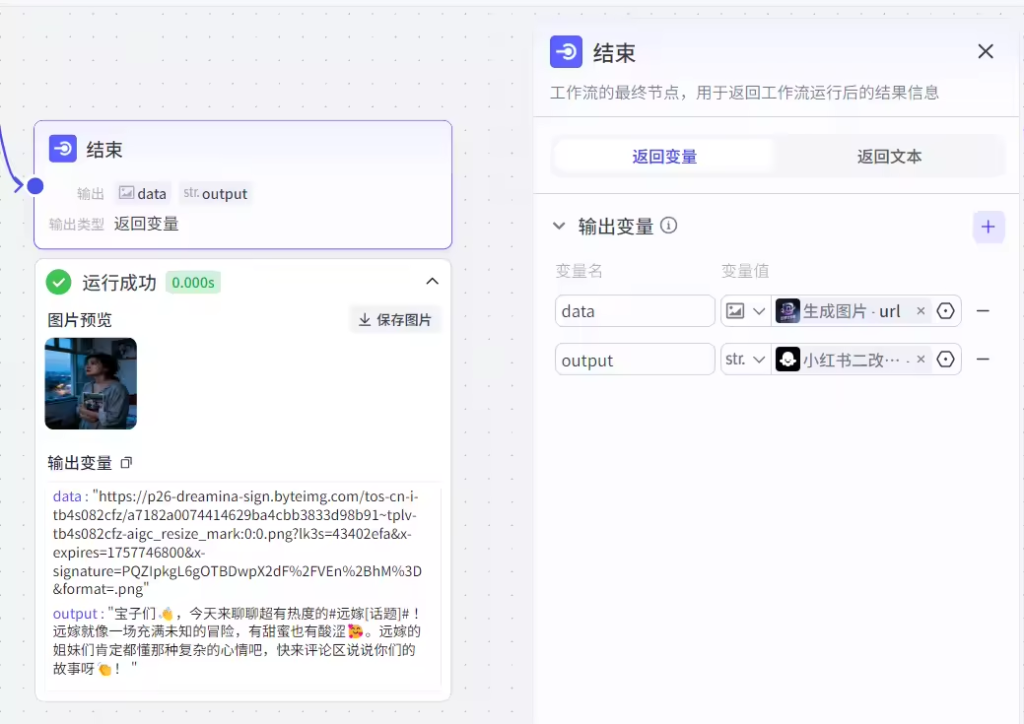Remove the data variable row with minus icon
Screen dimensions: 1024x724
[983, 311]
